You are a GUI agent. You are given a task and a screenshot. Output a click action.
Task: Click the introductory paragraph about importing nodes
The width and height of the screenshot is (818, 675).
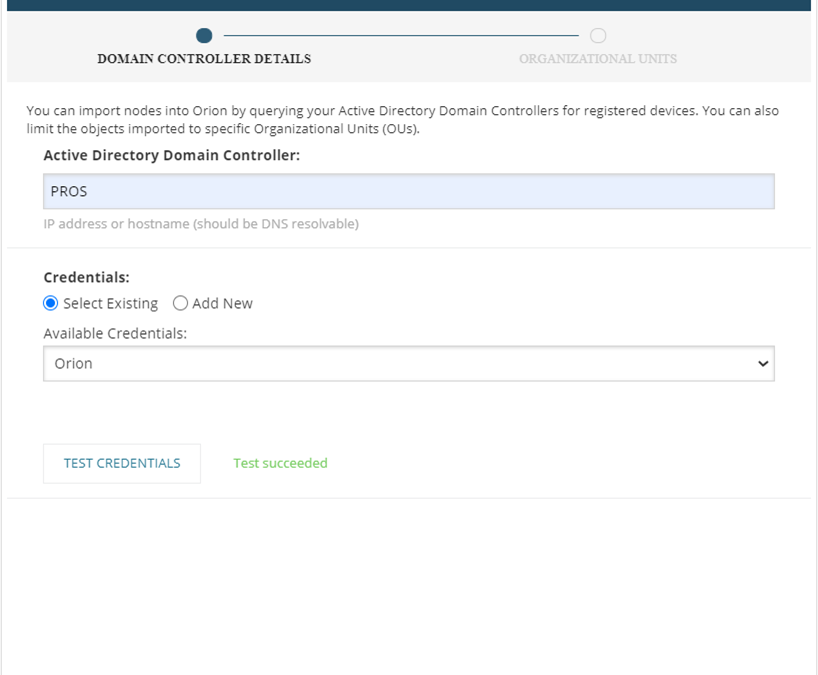click(x=402, y=119)
